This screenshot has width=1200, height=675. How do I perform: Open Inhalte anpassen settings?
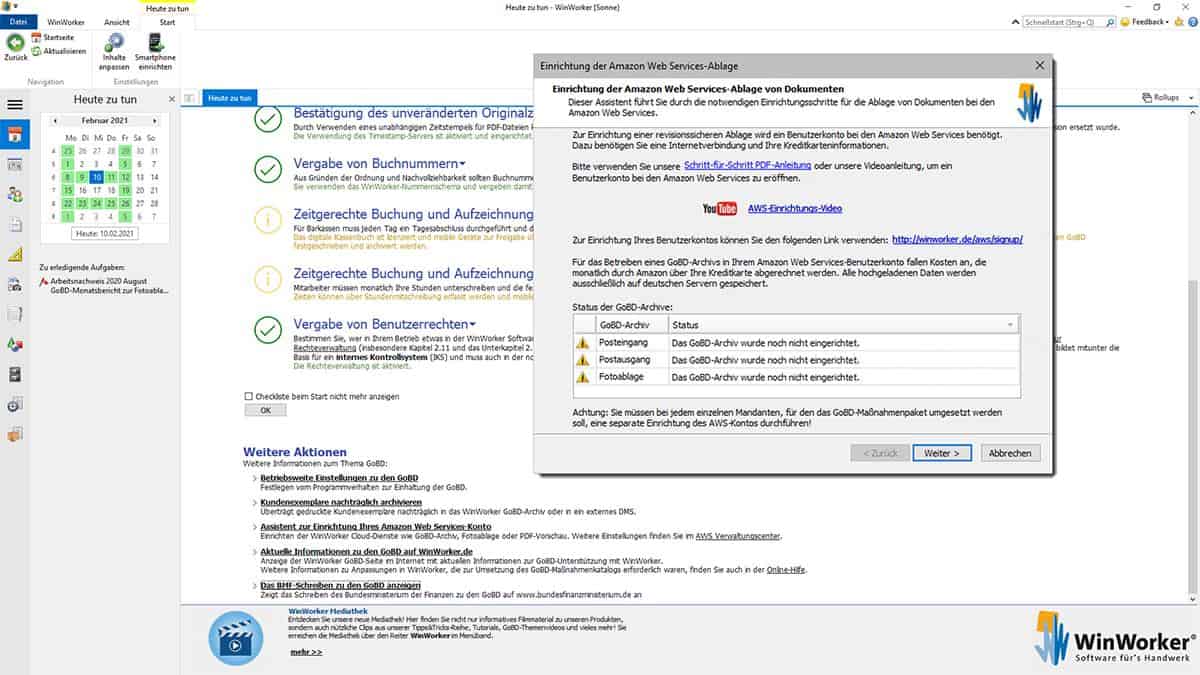point(114,51)
